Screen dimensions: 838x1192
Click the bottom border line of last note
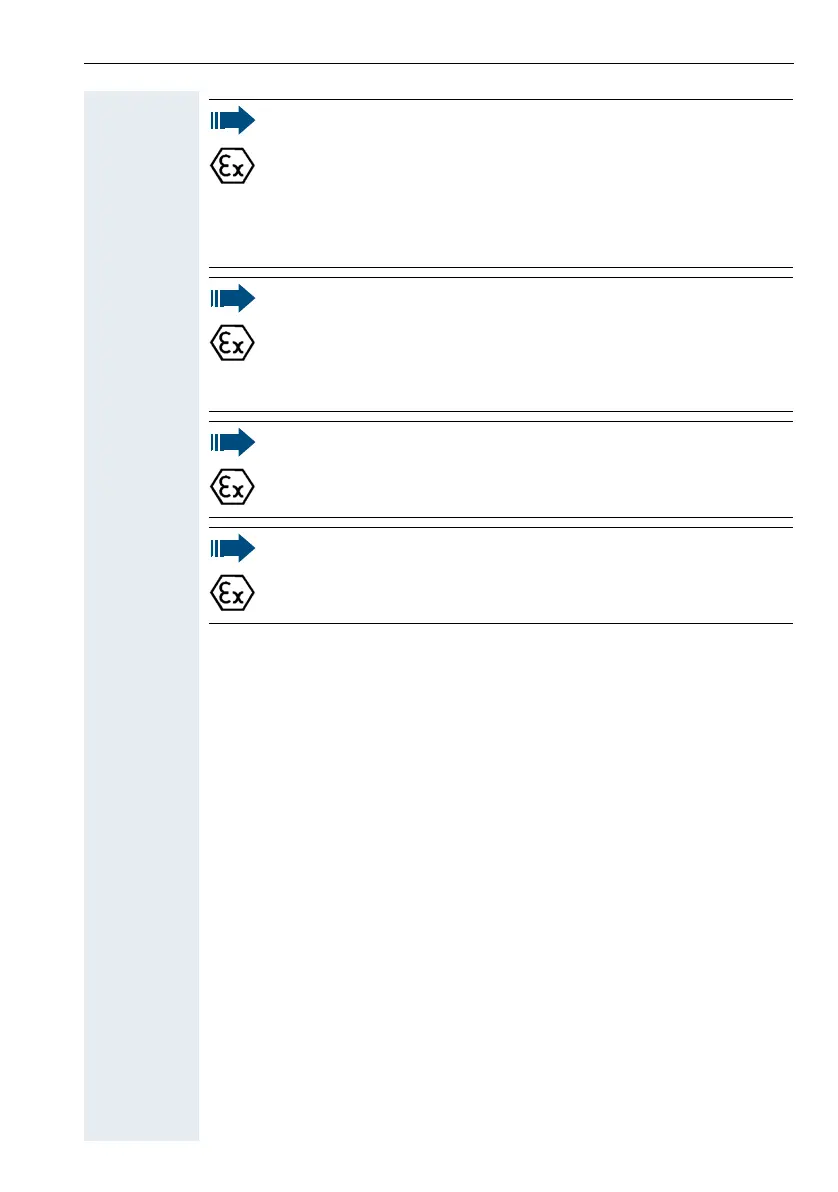[x=500, y=623]
